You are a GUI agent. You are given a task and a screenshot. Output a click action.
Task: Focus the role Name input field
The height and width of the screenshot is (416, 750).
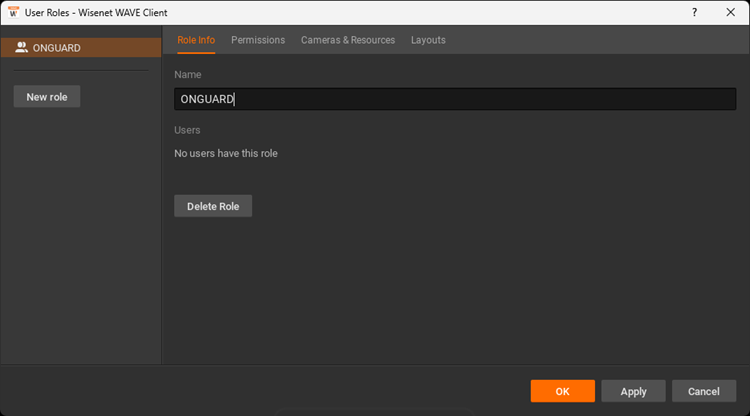point(455,99)
